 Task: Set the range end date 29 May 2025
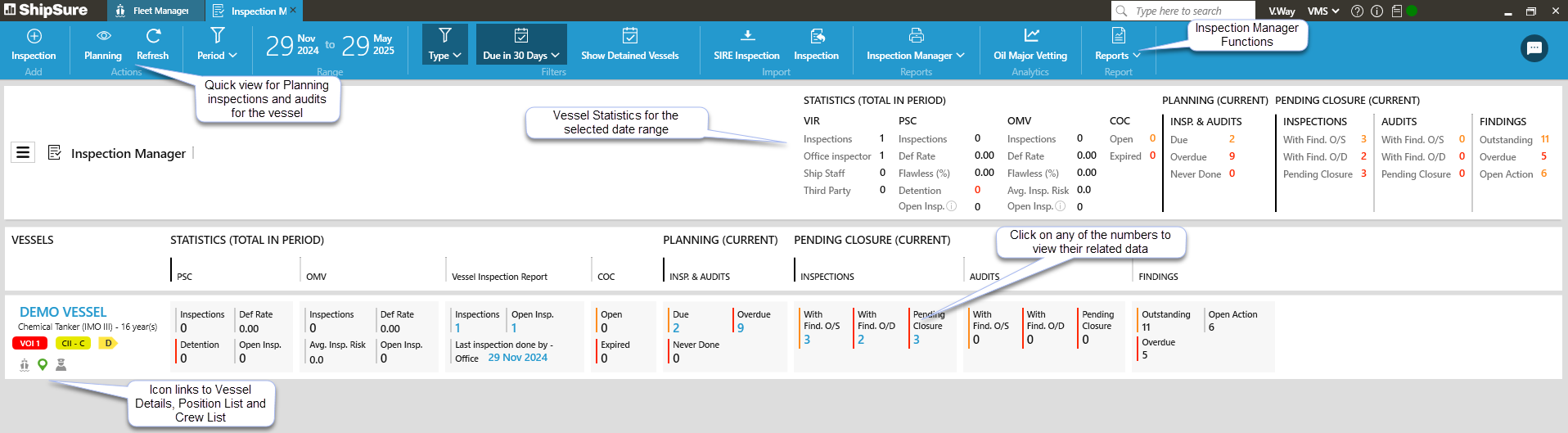tap(367, 45)
